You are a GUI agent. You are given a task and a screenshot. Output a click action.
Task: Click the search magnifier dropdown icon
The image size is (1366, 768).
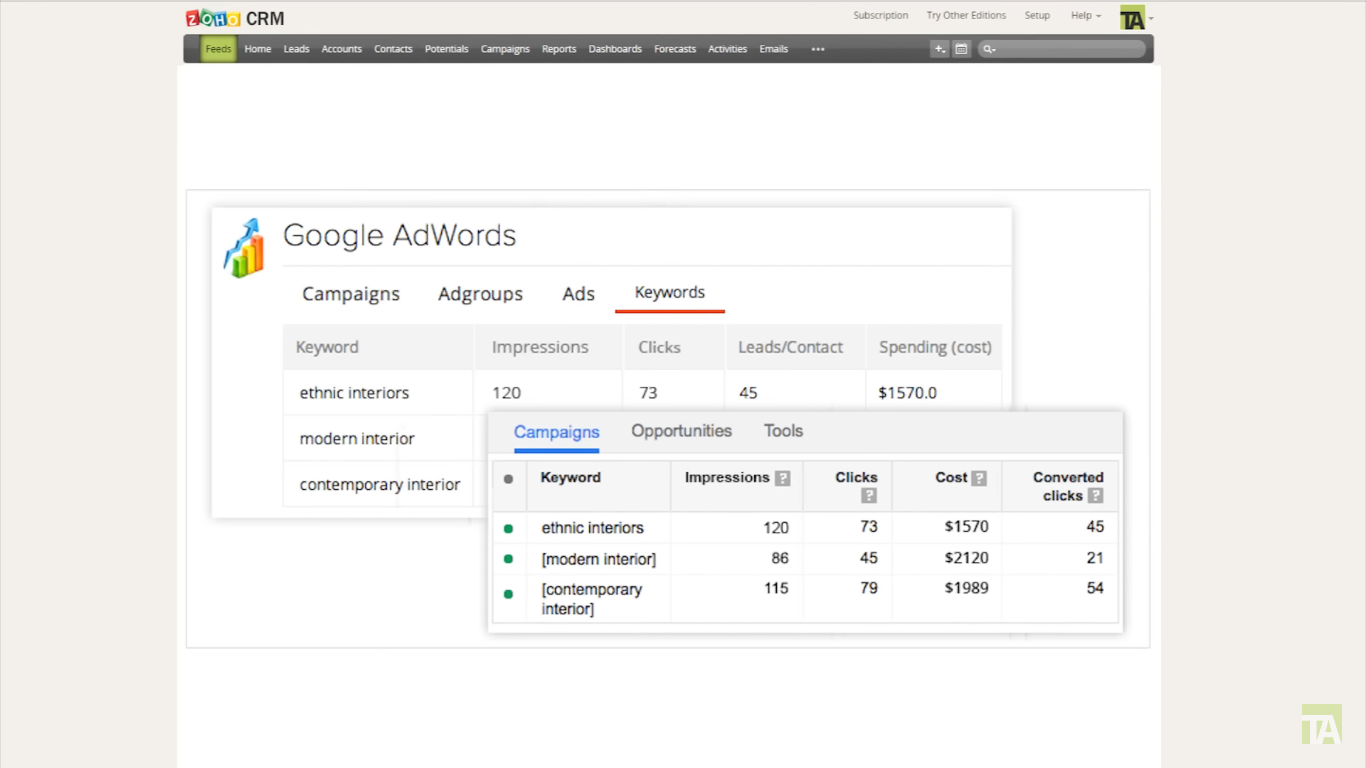click(x=989, y=49)
